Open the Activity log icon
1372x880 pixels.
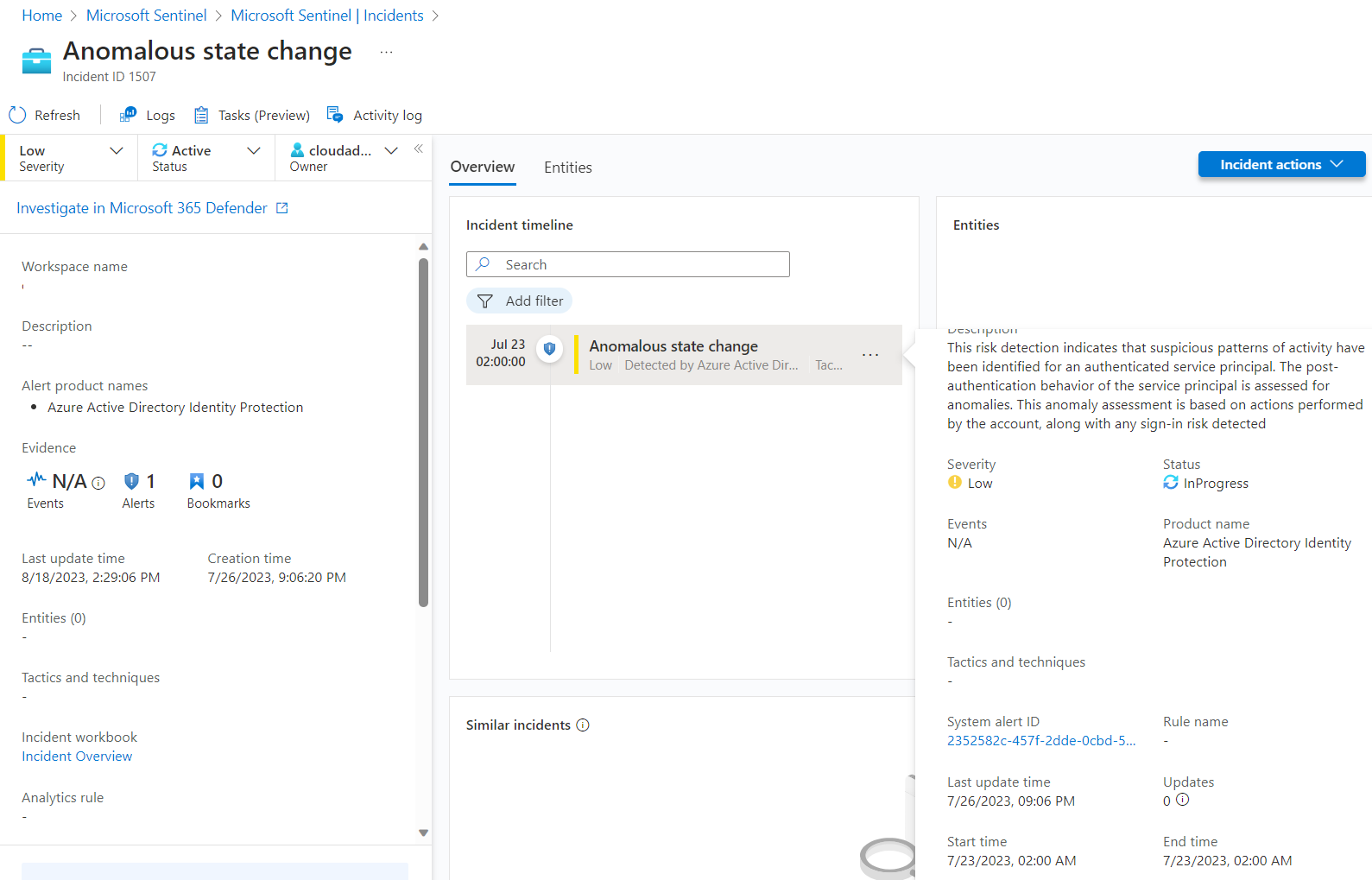(x=335, y=115)
